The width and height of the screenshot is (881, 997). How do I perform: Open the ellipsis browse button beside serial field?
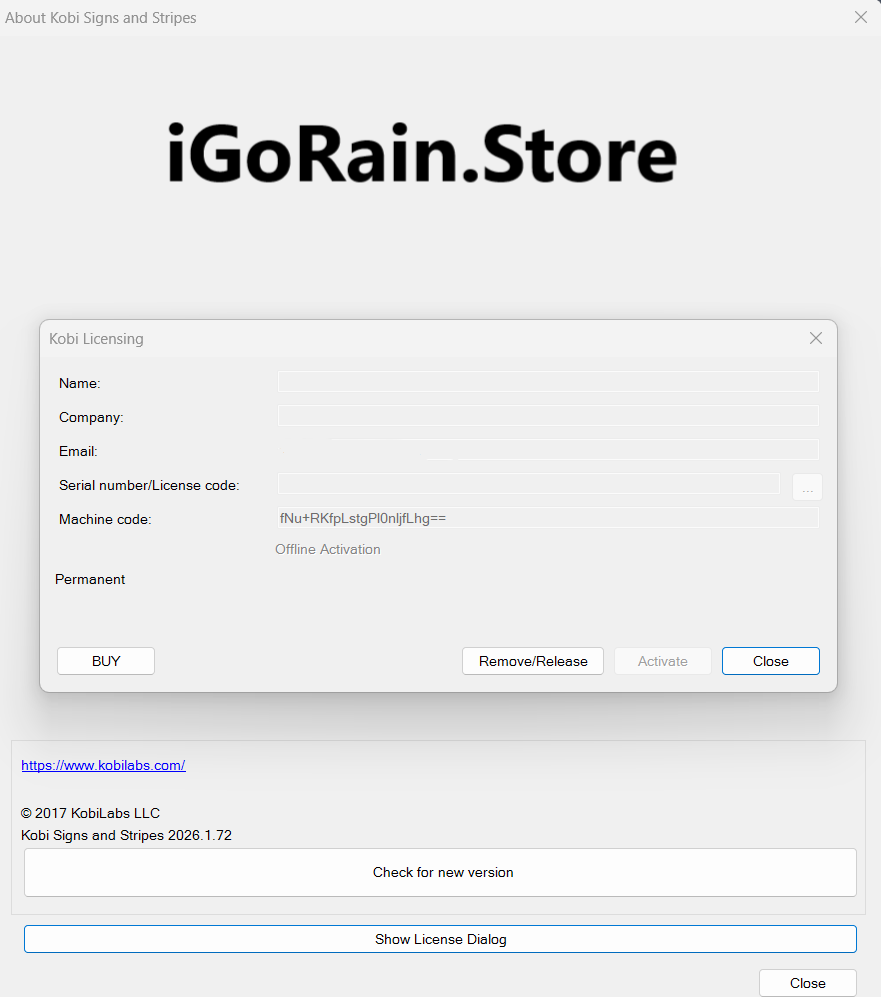click(x=807, y=487)
